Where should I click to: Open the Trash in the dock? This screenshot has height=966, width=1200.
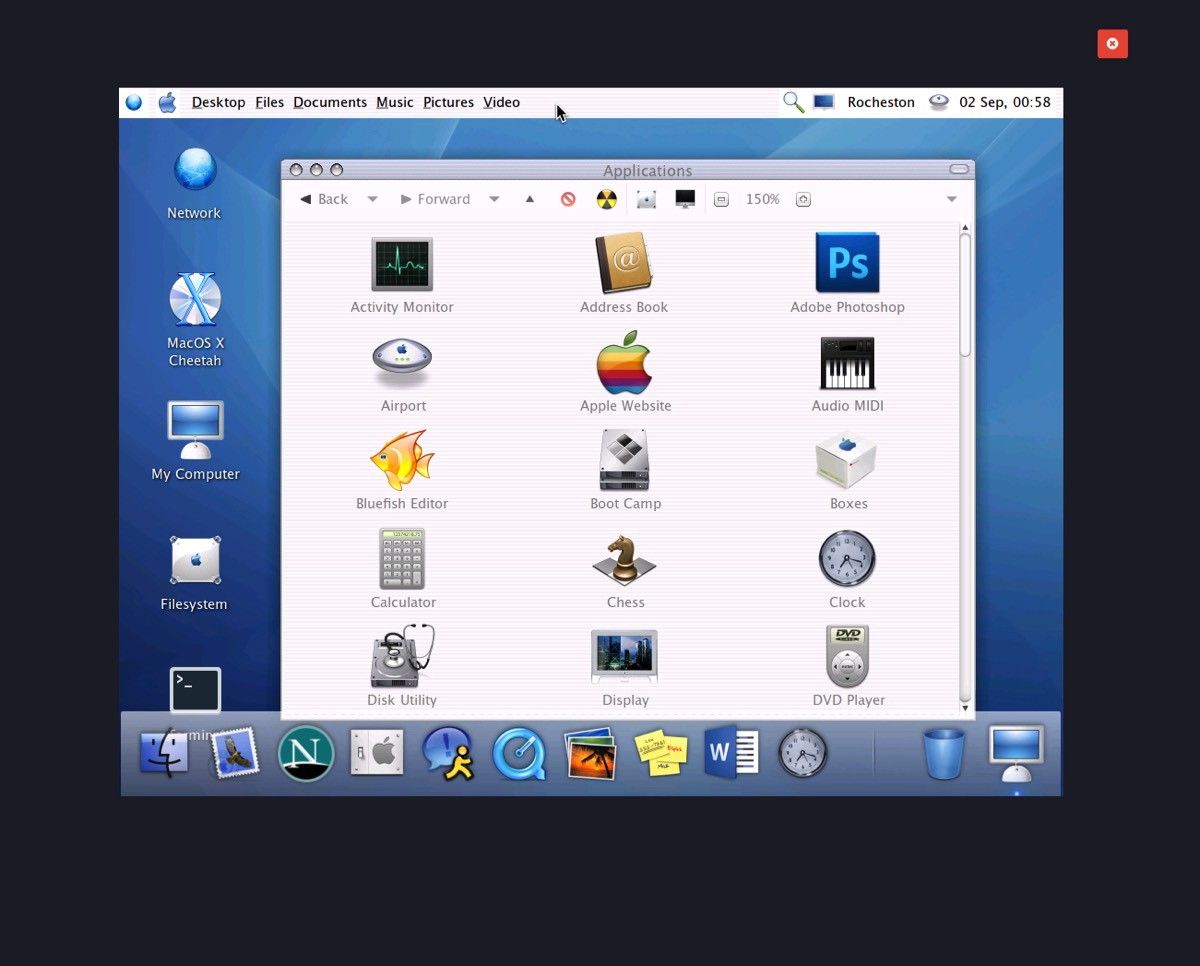pos(943,753)
